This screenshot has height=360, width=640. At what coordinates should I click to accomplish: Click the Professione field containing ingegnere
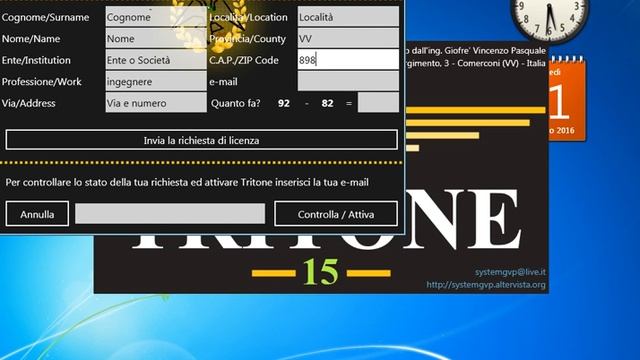(156, 82)
